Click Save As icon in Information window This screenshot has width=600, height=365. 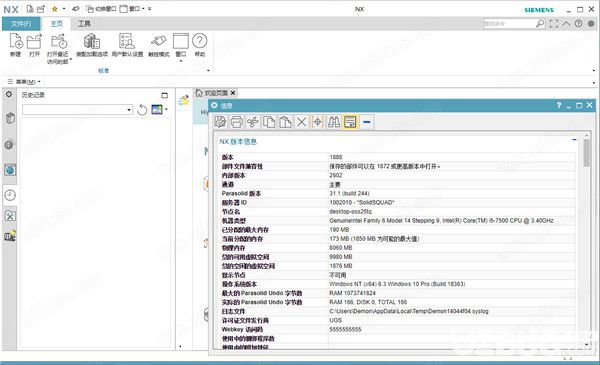click(220, 122)
